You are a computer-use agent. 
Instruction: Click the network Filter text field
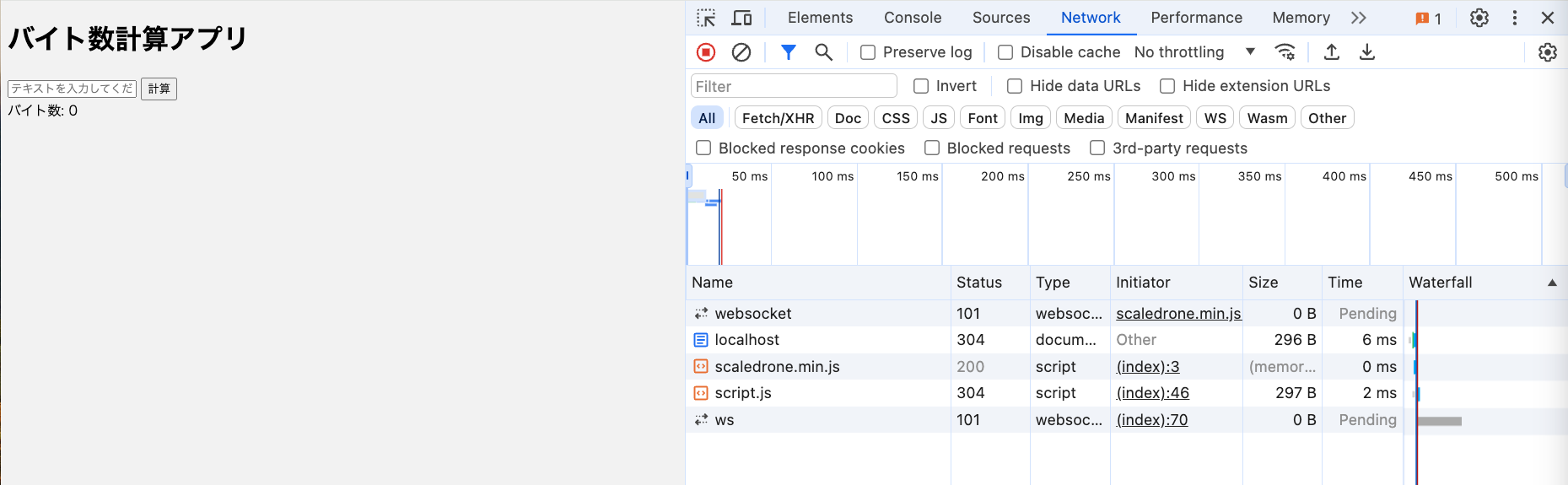click(x=793, y=86)
